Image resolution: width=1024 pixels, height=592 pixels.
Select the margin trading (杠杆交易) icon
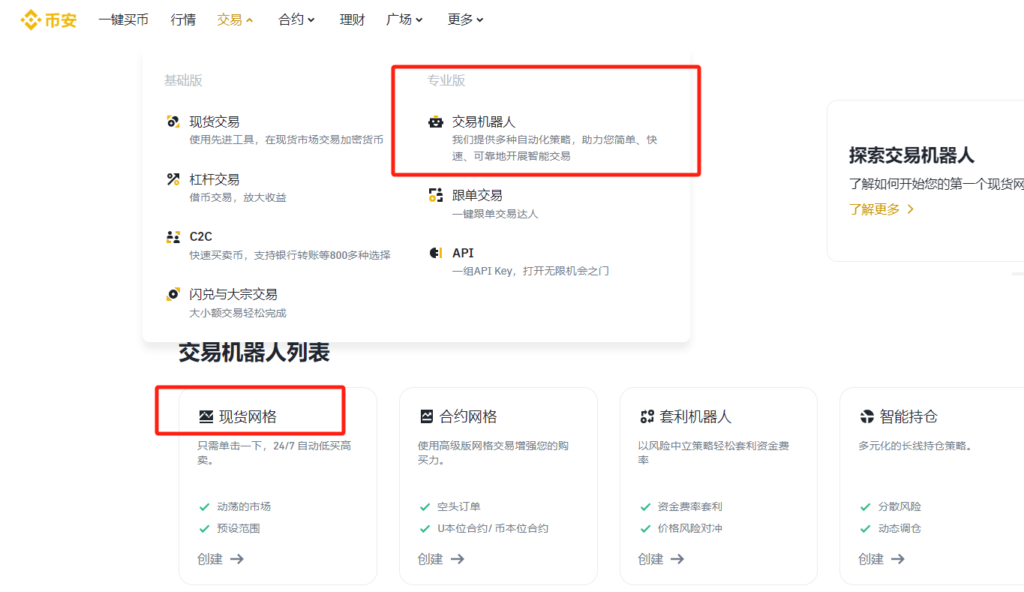[173, 179]
